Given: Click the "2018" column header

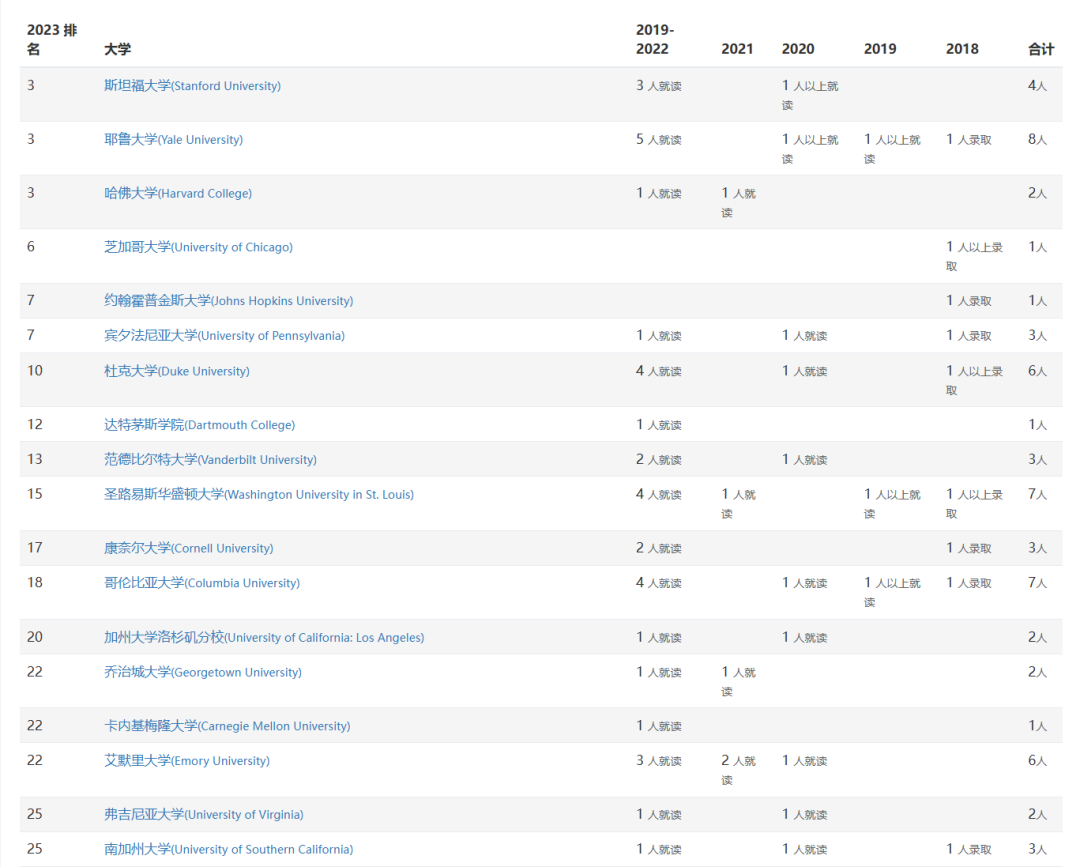Looking at the screenshot, I should (962, 49).
